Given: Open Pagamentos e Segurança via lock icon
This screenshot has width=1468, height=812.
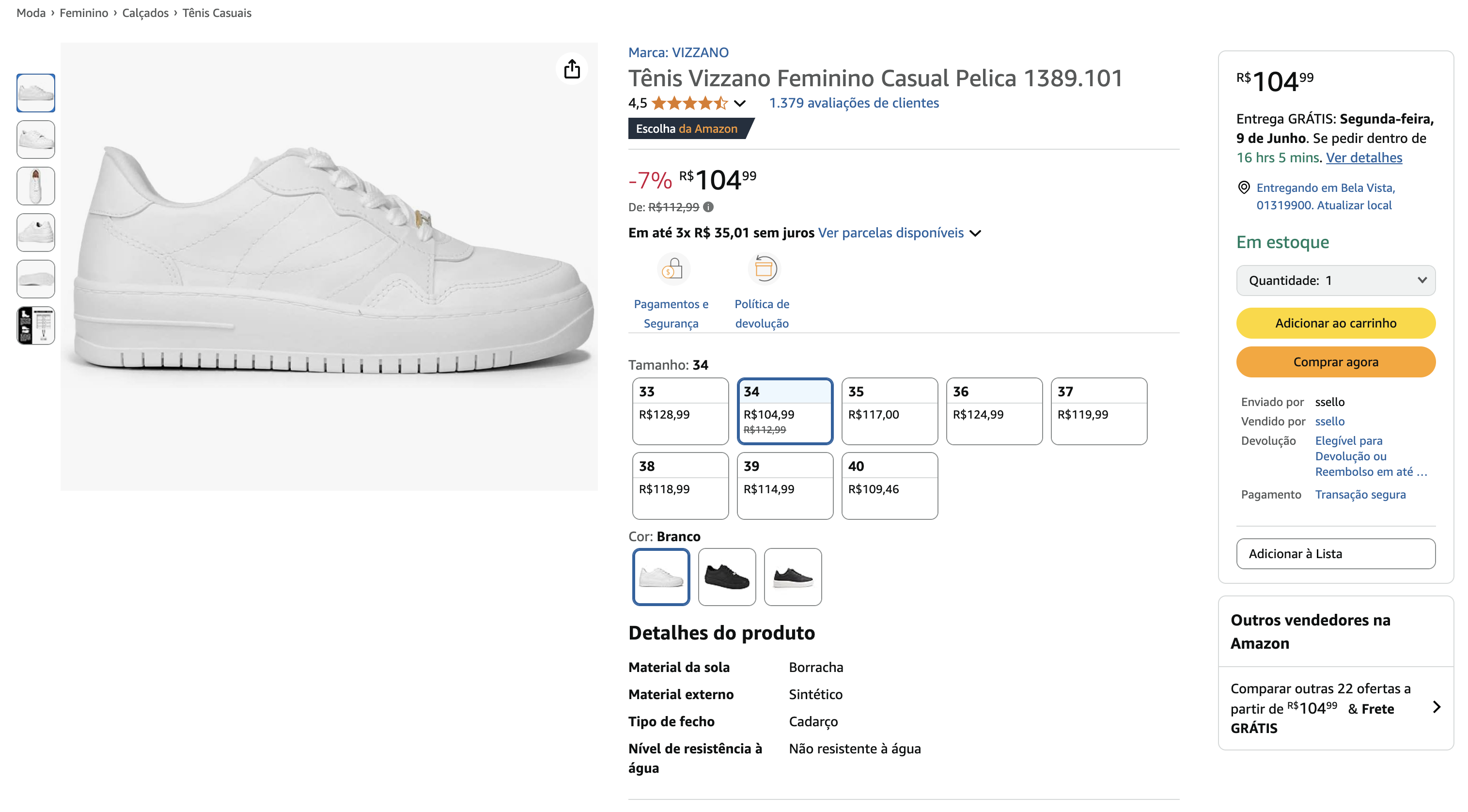Looking at the screenshot, I should 672,268.
